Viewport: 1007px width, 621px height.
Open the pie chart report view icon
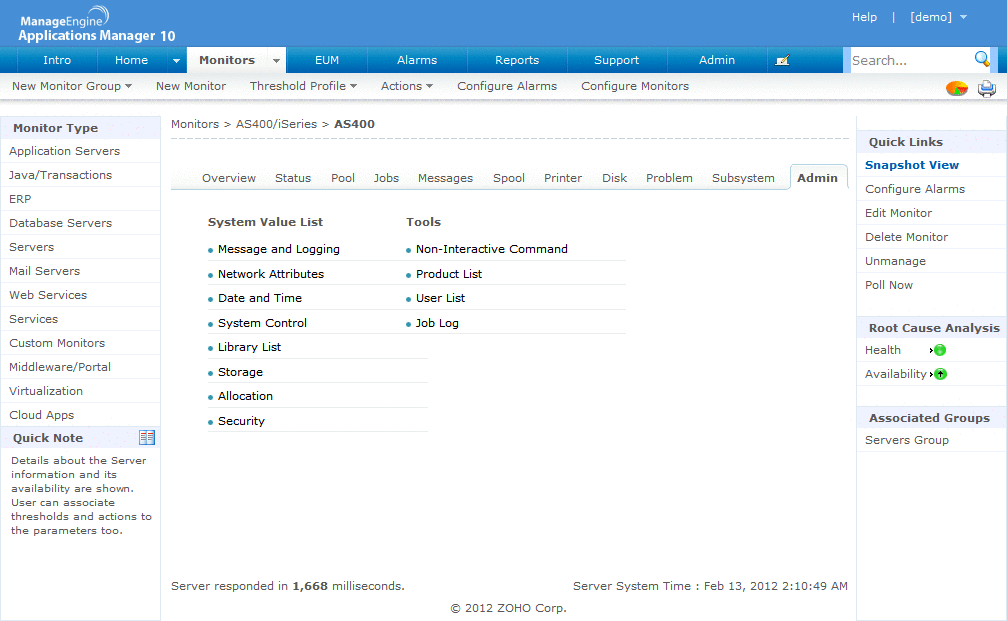[957, 88]
